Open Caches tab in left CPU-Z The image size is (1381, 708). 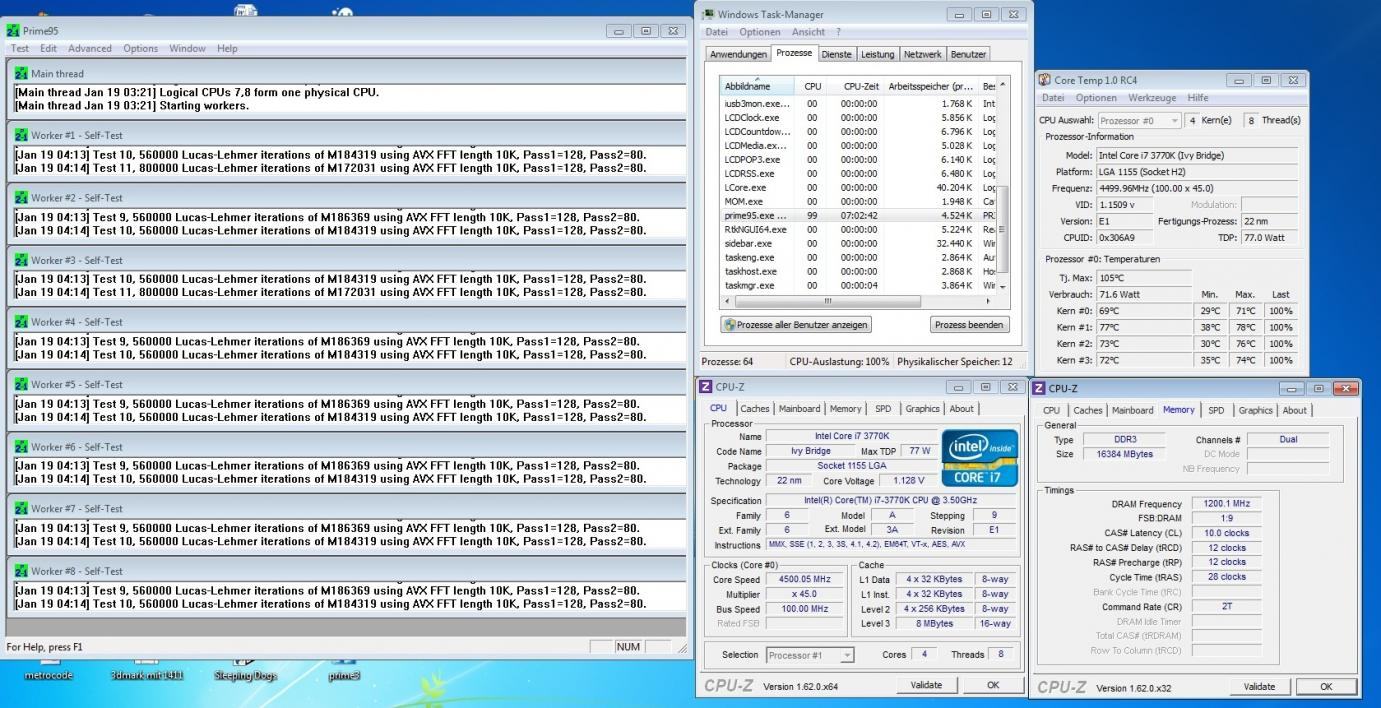click(755, 408)
